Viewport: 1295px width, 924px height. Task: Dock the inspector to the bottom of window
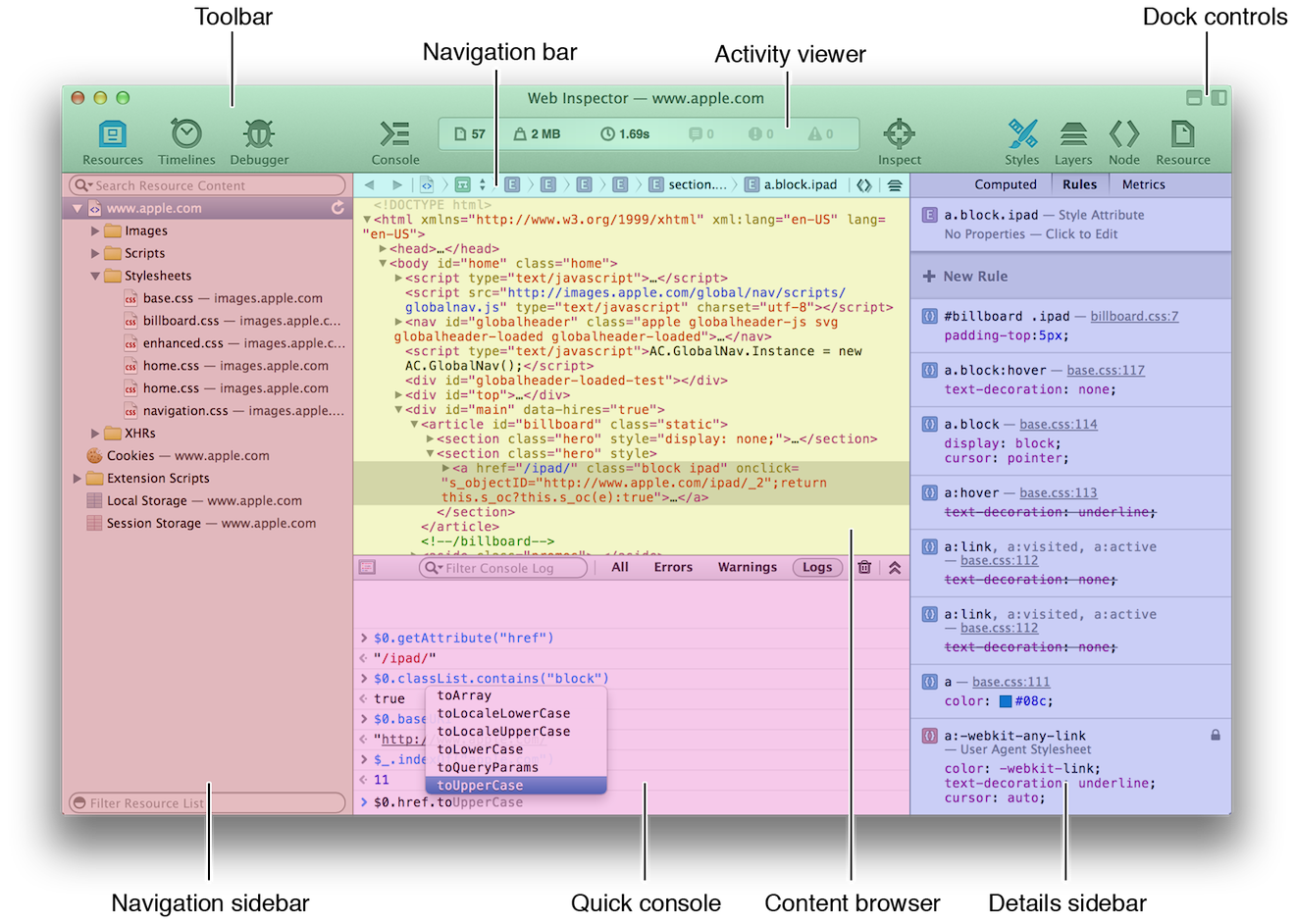(1194, 98)
